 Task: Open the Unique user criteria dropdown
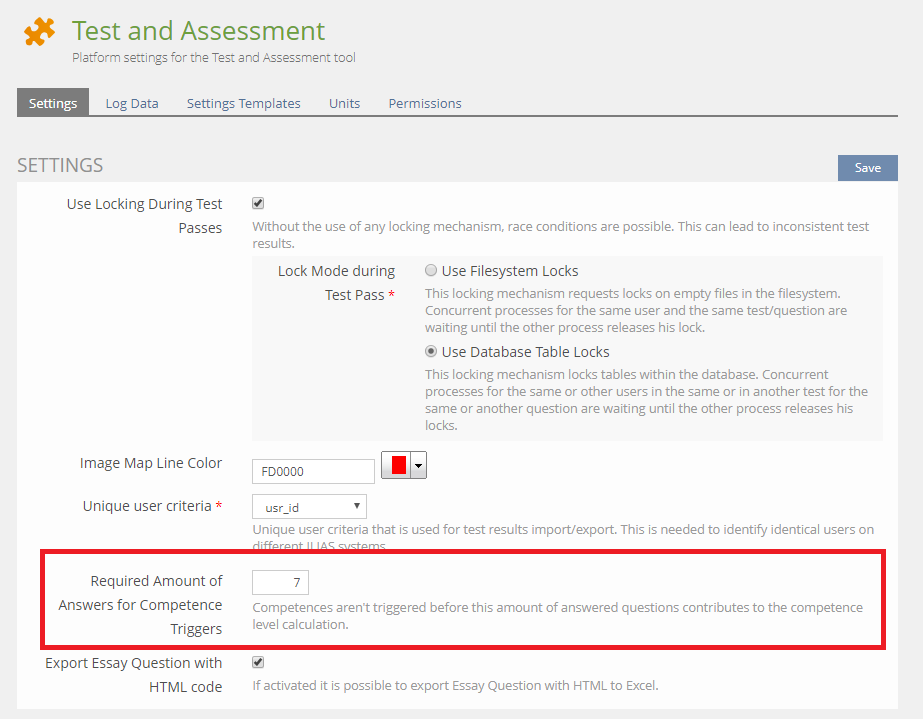(309, 507)
